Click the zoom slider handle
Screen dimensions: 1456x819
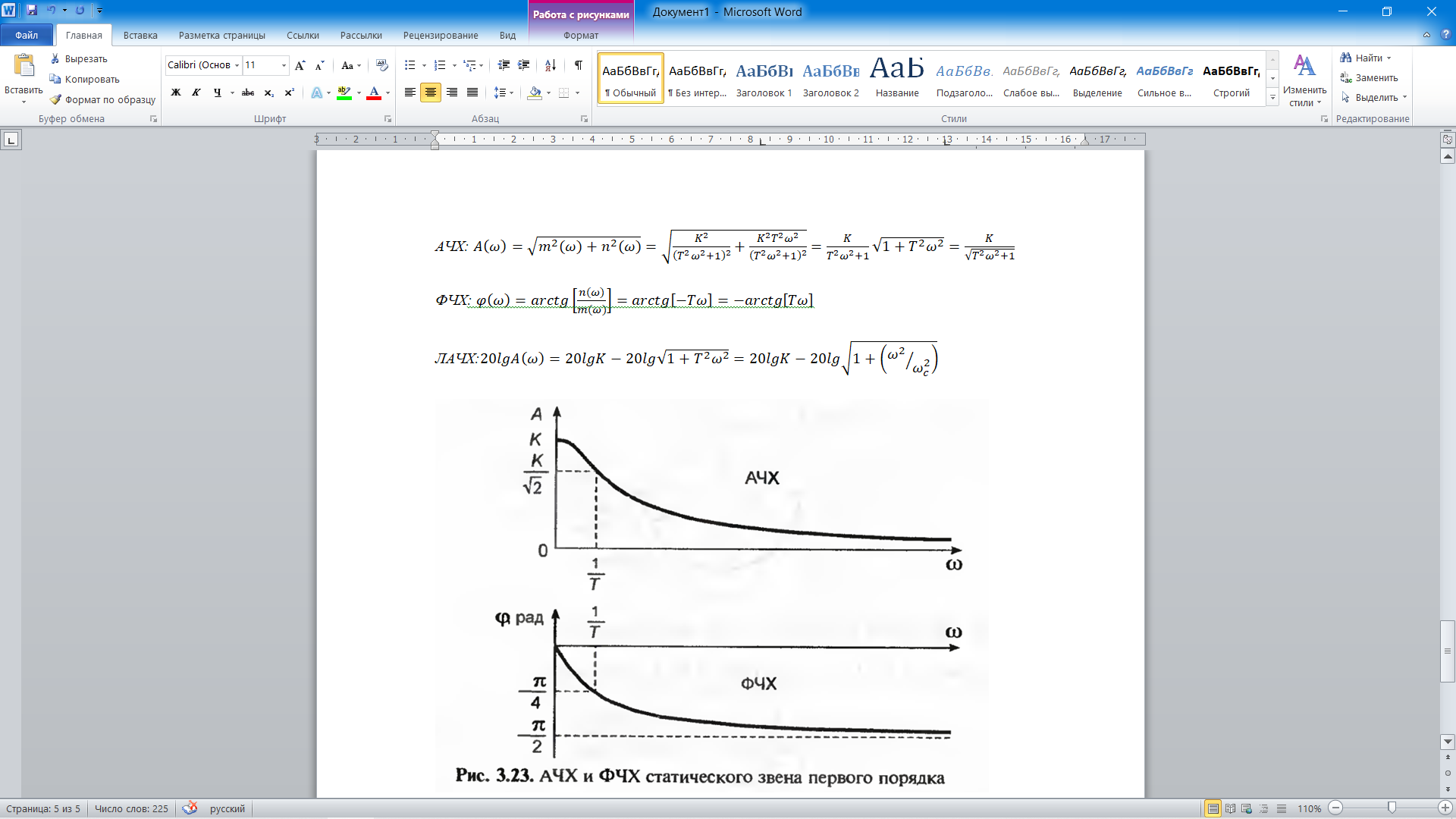(x=1392, y=808)
